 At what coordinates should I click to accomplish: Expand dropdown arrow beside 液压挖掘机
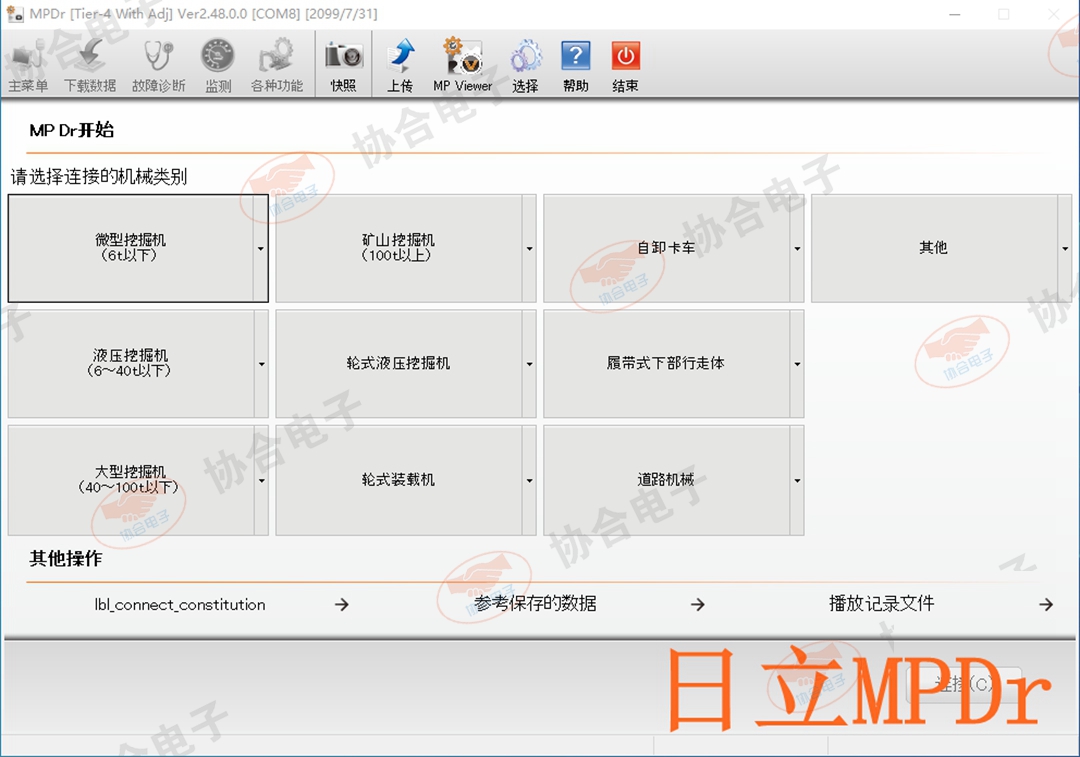click(261, 364)
